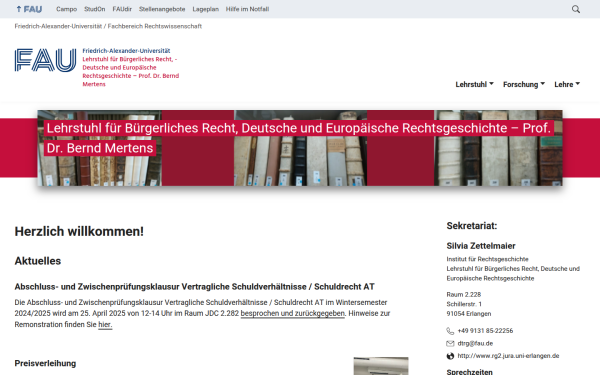Click the 'Sprechzeiten' heading
Image resolution: width=600 pixels, height=375 pixels.
click(470, 372)
